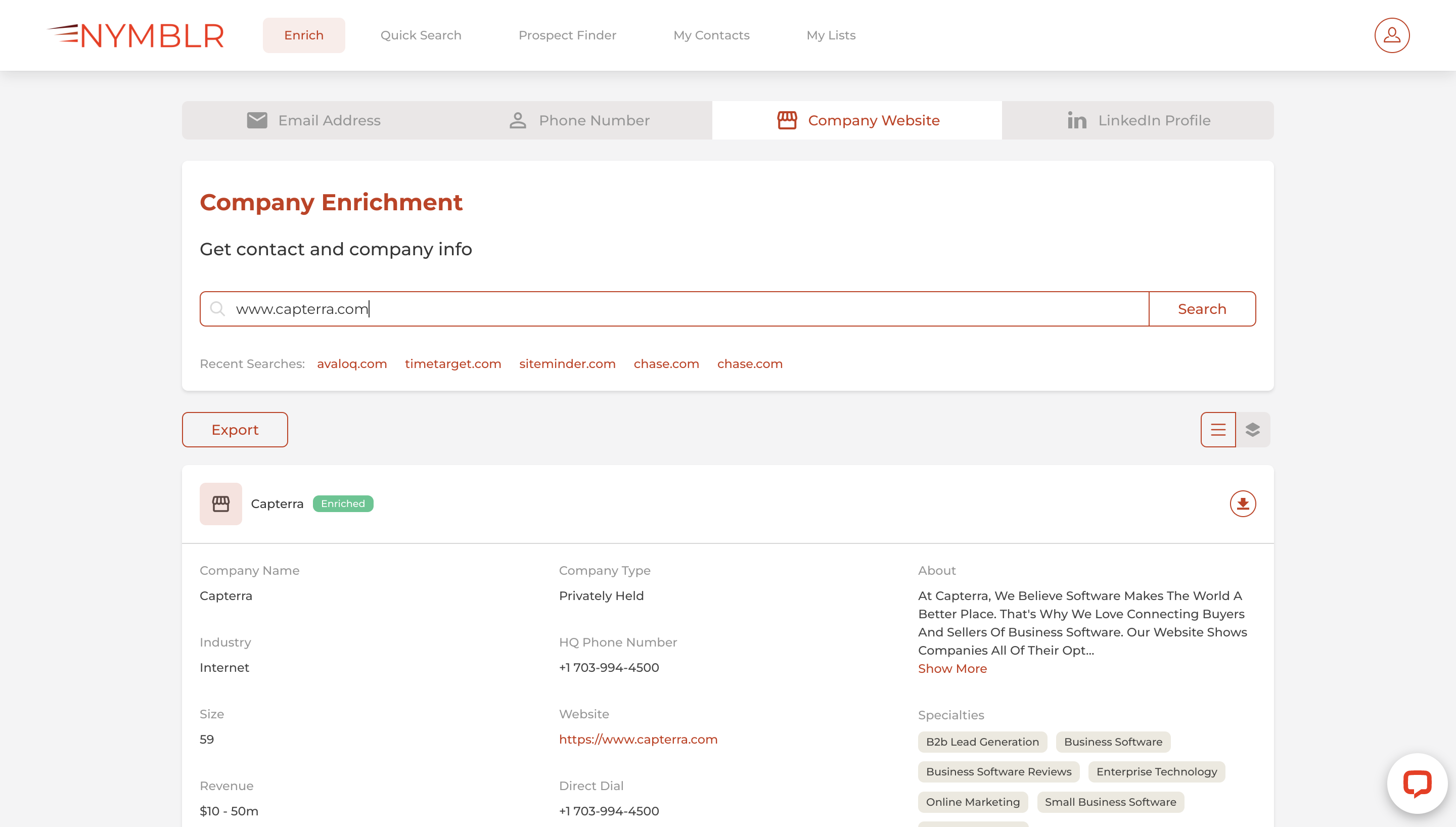This screenshot has width=1456, height=827.
Task: Open the Quick Search section
Action: (420, 35)
